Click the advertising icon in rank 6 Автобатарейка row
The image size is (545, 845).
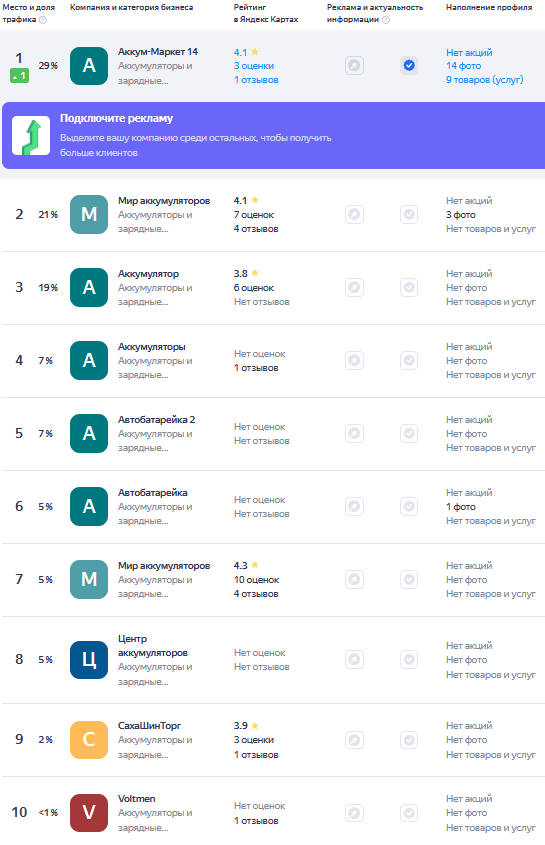pyautogui.click(x=354, y=506)
